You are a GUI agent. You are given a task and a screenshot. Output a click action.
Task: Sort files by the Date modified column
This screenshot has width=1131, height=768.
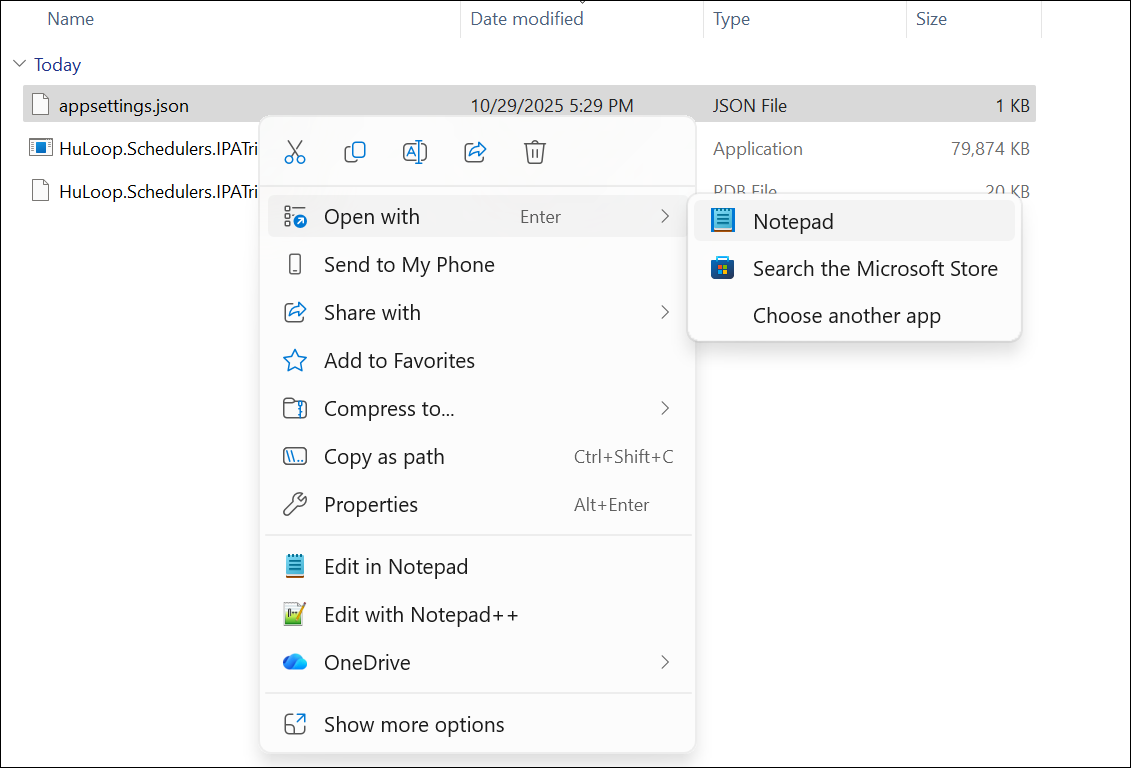coord(527,18)
